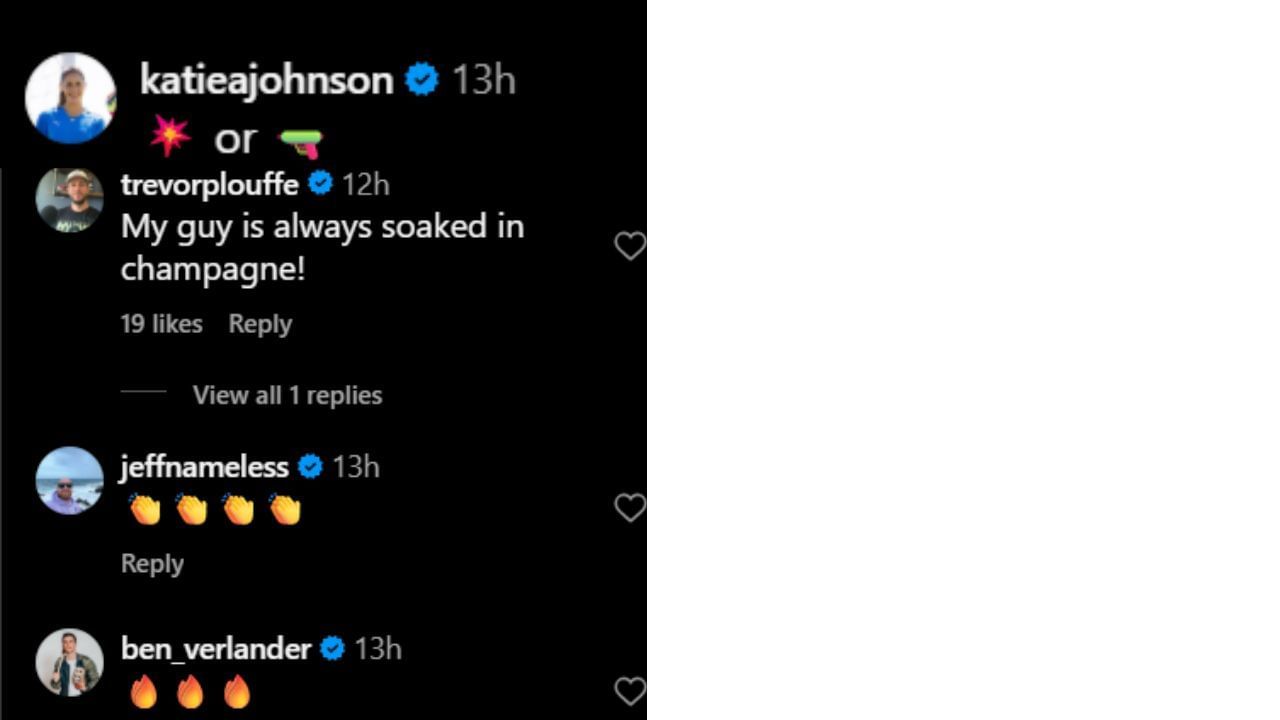Visit ben_verlander username link
This screenshot has height=720, width=1280.
pyautogui.click(x=216, y=649)
